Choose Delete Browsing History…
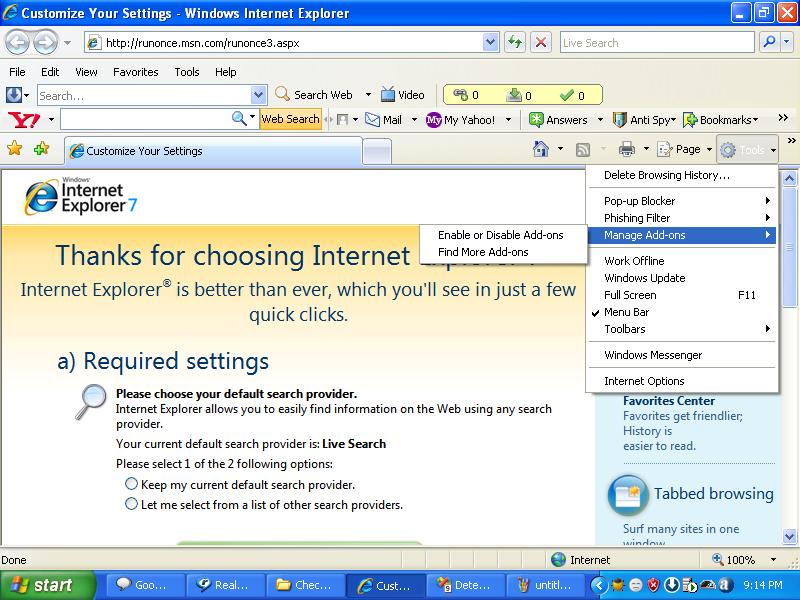Image resolution: width=800 pixels, height=600 pixels. [682, 176]
